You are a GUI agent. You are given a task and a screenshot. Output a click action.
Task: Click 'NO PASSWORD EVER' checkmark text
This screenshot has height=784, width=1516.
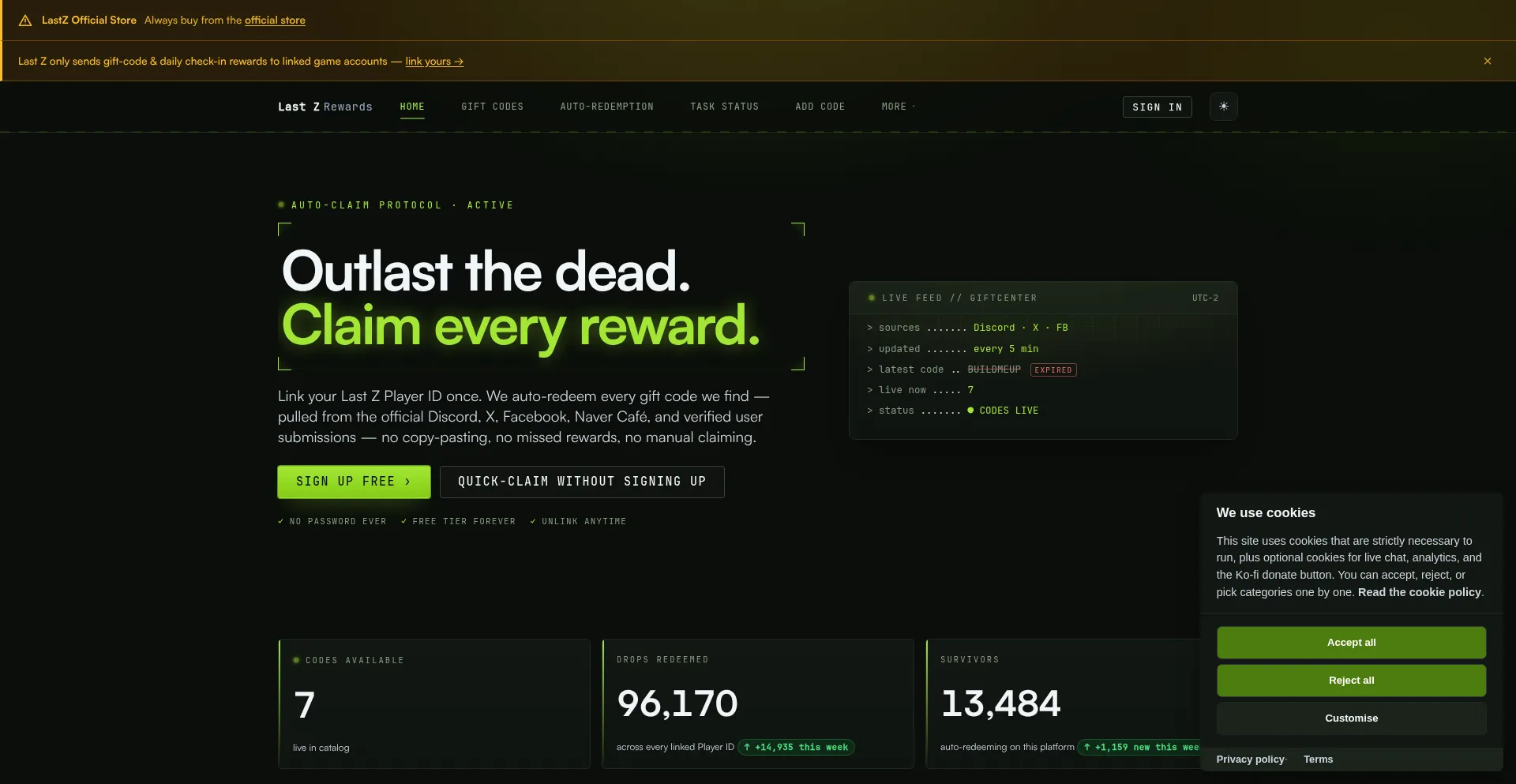point(332,522)
